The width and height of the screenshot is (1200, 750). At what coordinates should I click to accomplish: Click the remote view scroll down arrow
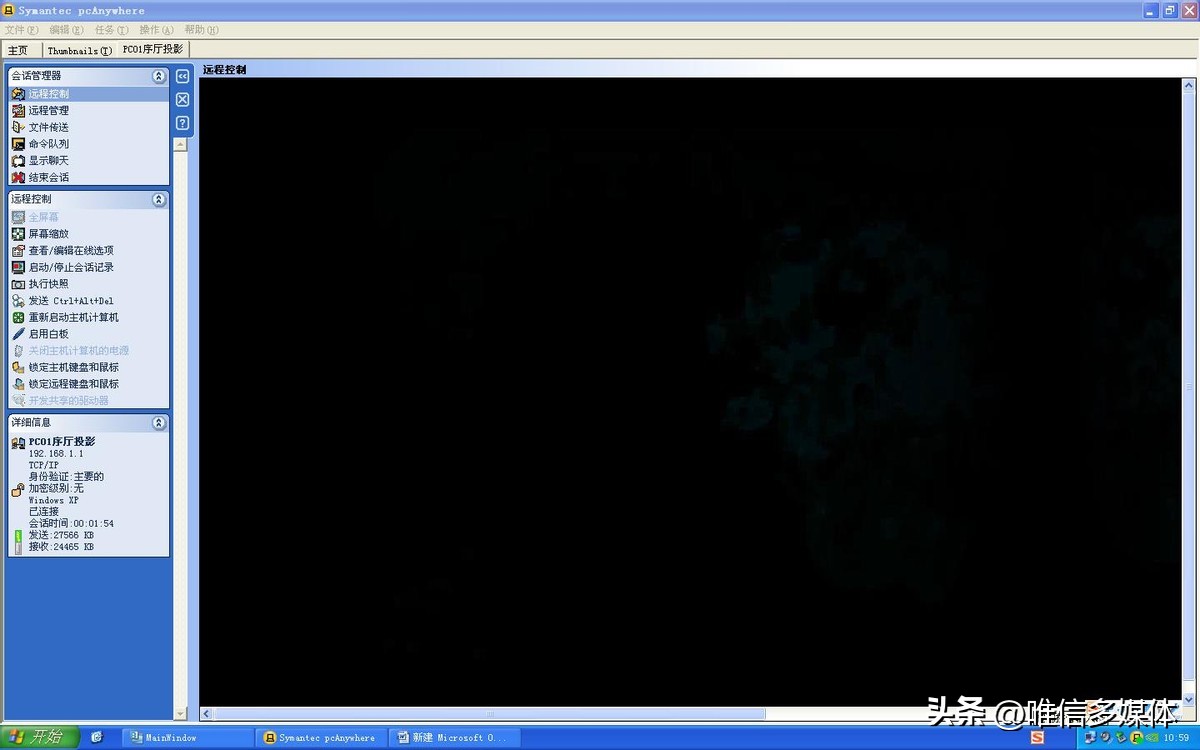tap(1190, 700)
